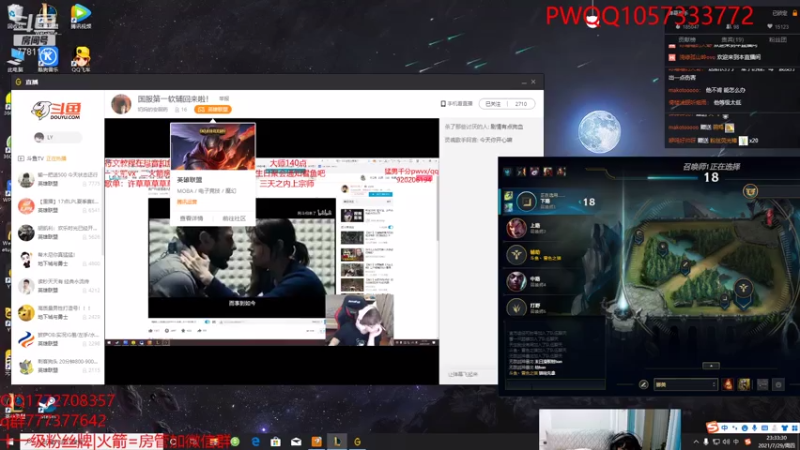The width and height of the screenshot is (800, 450).
Task: Open the 腾讯游戏 link in the popup
Action: [x=187, y=202]
